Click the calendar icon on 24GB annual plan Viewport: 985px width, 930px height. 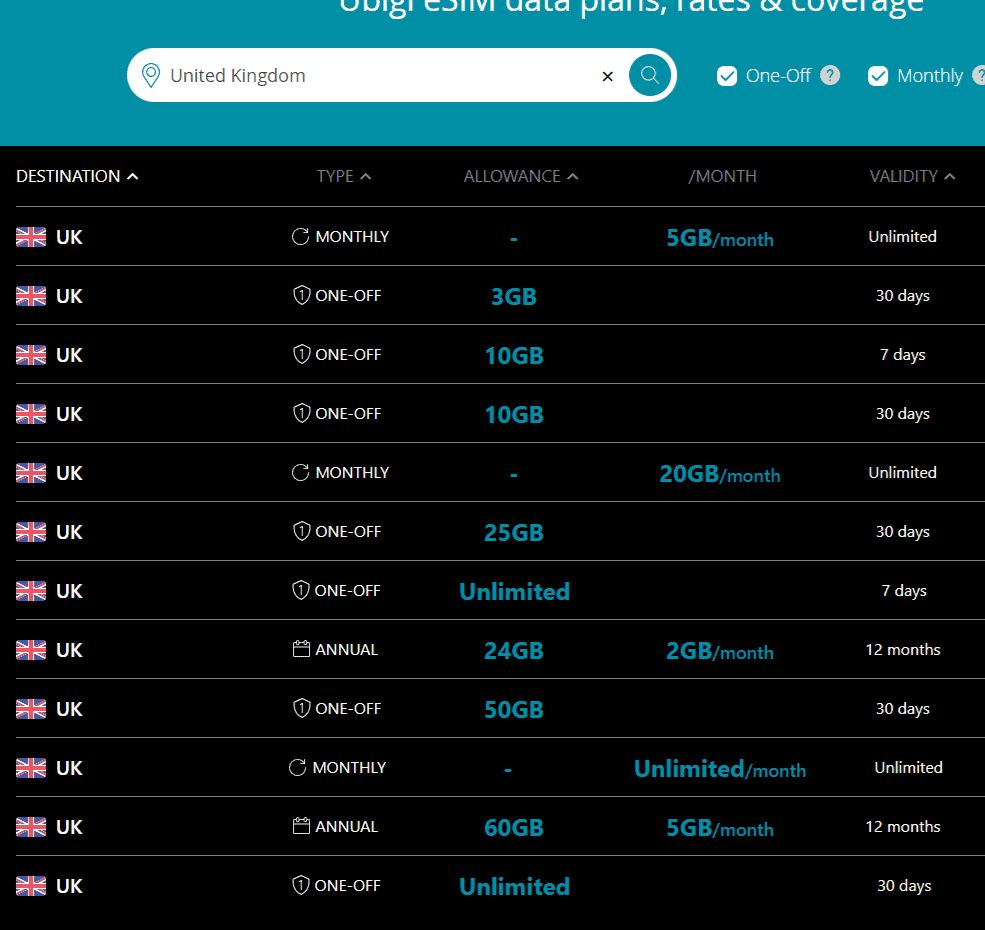pyautogui.click(x=301, y=650)
